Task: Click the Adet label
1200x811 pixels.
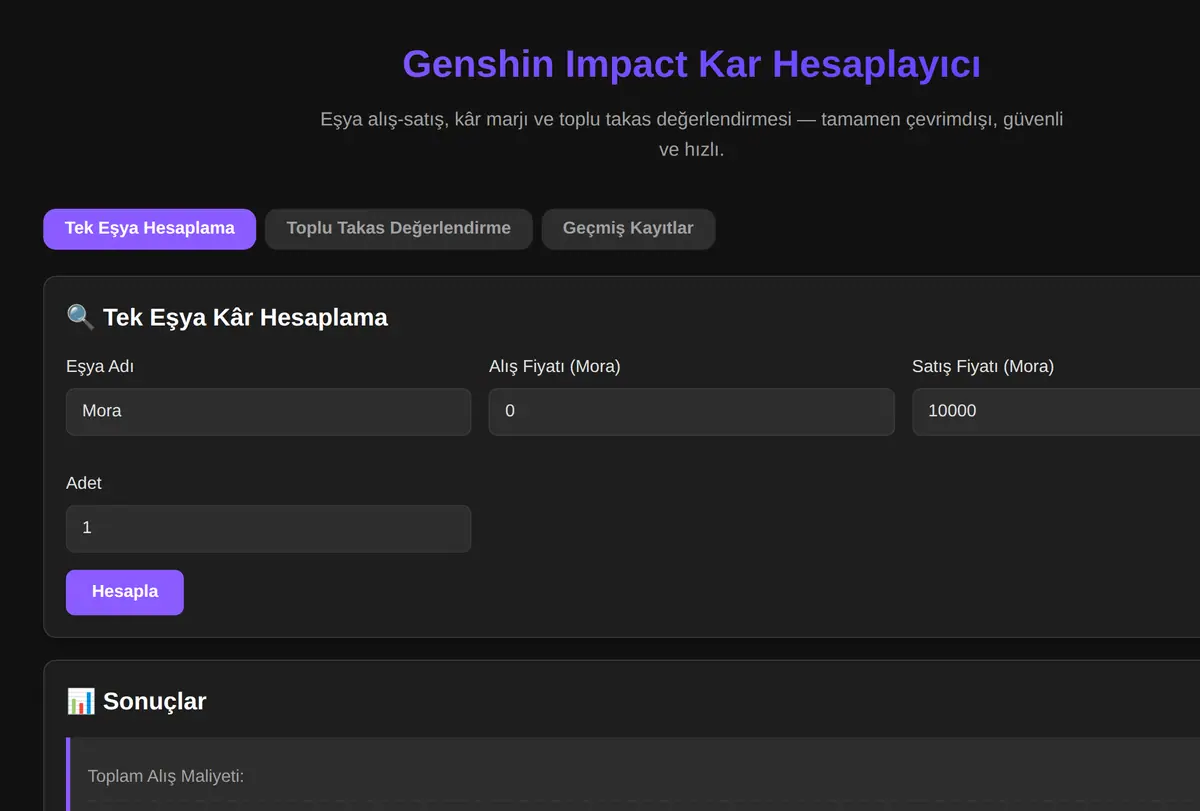Action: [84, 483]
